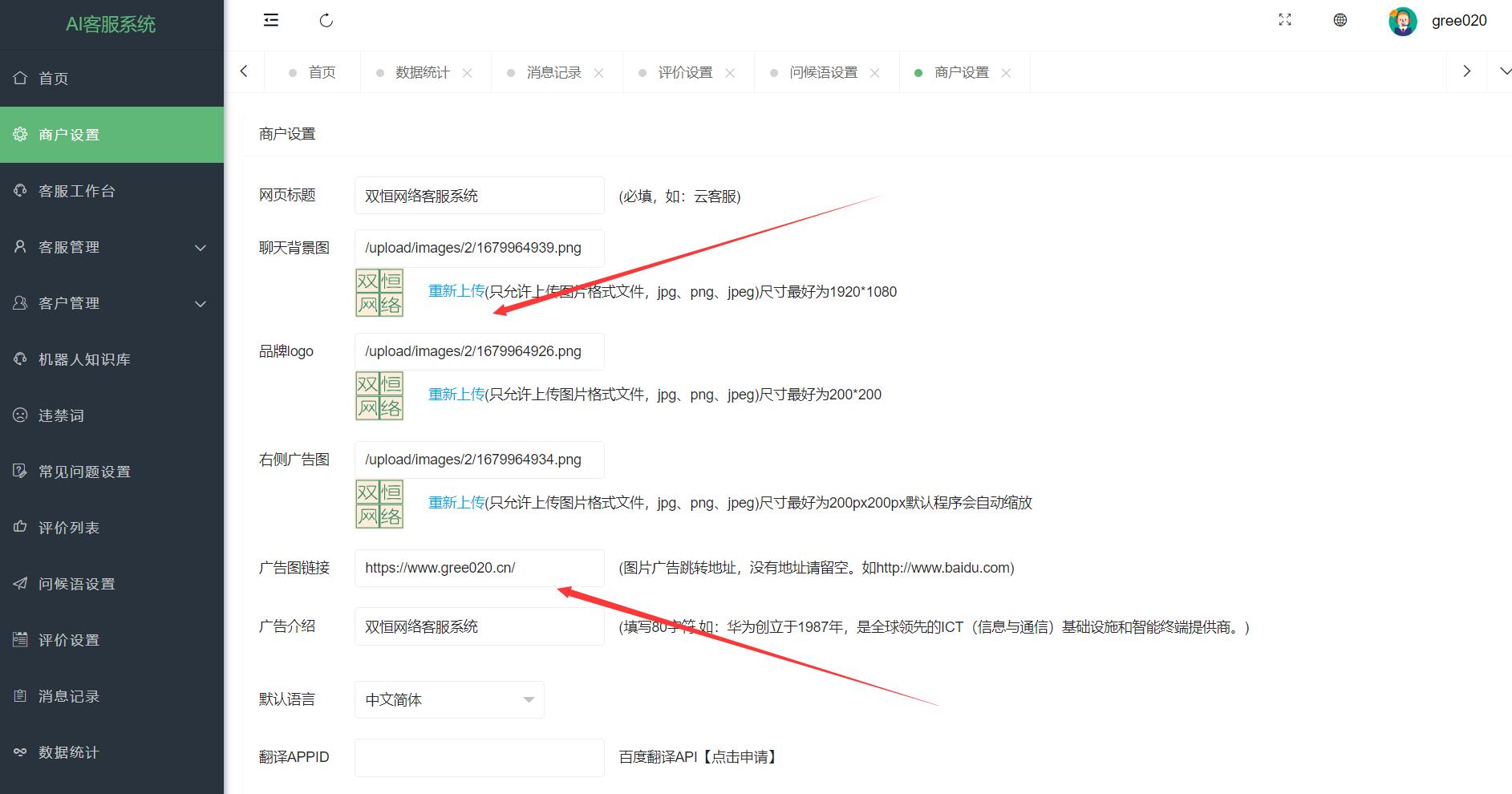Click the form icon beside 评价设置
1512x794 pixels.
click(x=20, y=639)
